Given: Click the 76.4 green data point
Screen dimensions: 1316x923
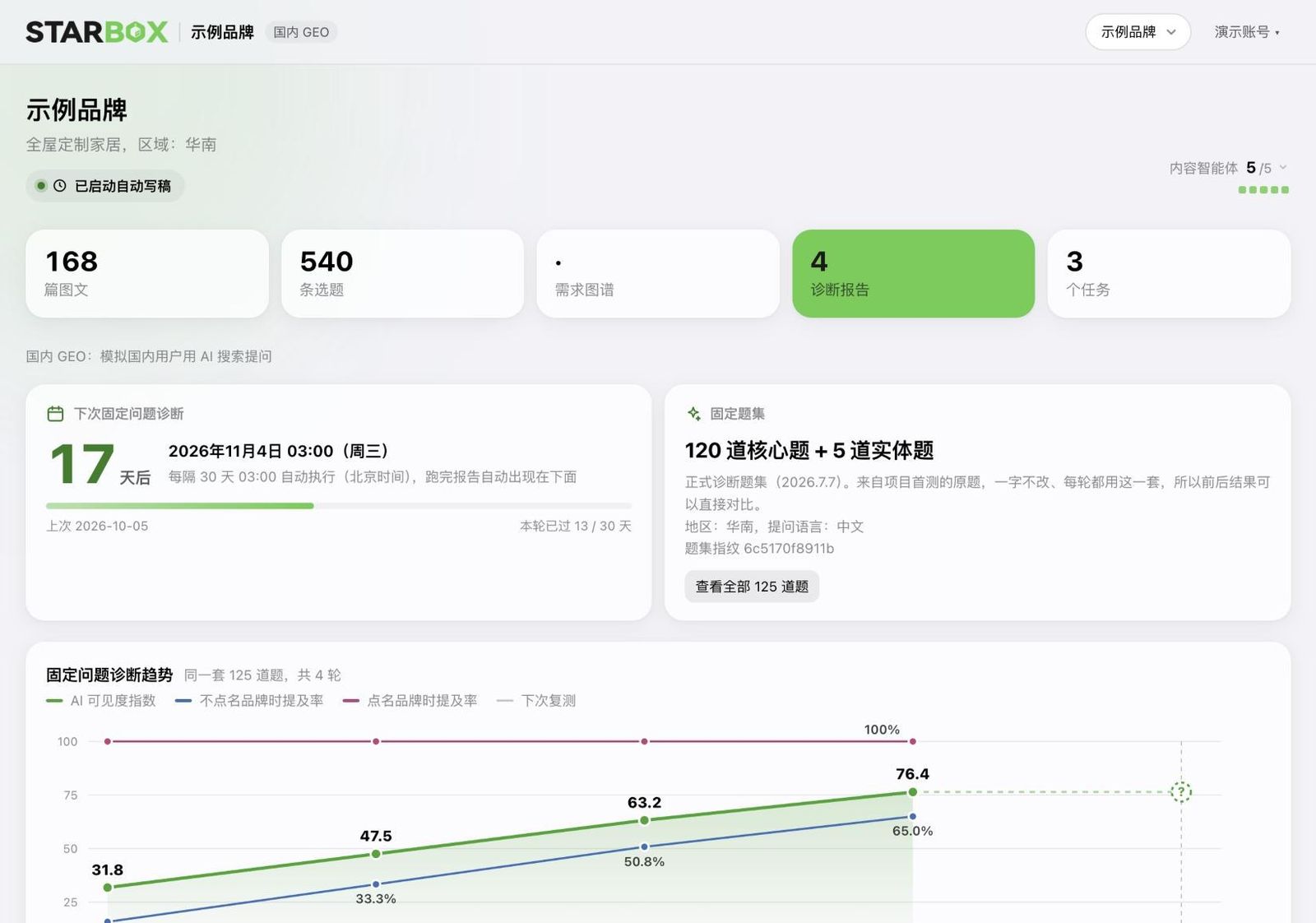Looking at the screenshot, I should tap(912, 792).
